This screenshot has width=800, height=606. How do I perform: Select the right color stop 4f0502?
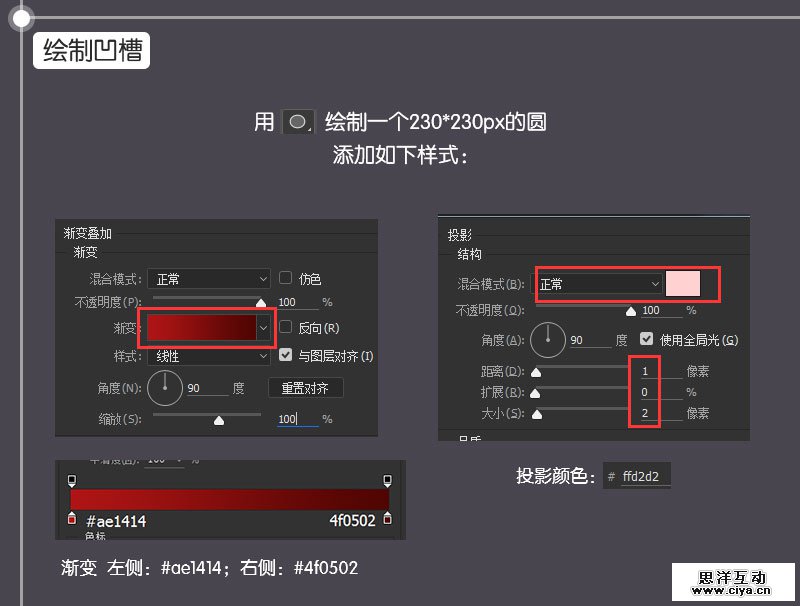pos(386,519)
